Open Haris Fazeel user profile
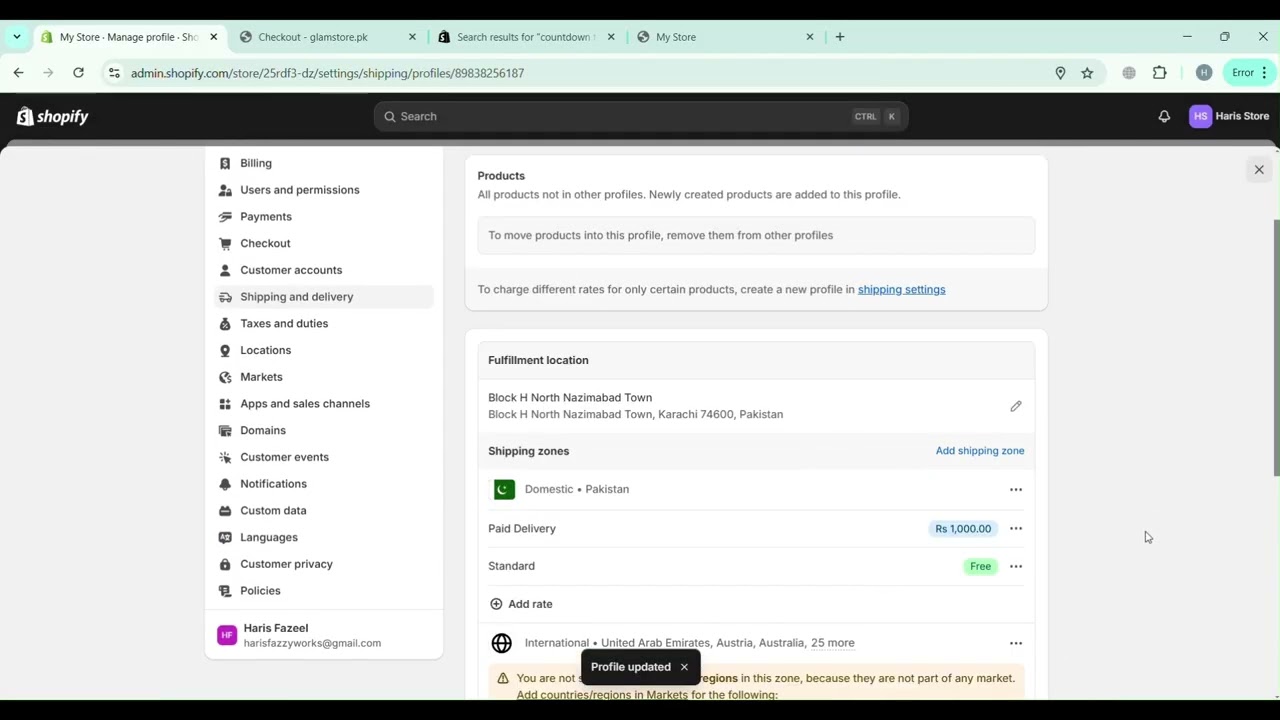This screenshot has width=1280, height=720. [x=323, y=636]
